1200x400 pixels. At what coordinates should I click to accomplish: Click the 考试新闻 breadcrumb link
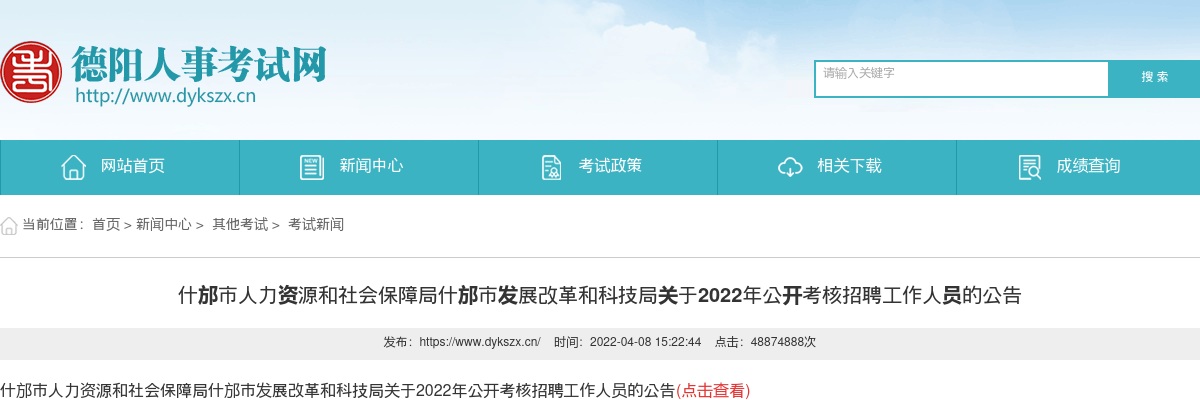(x=316, y=225)
